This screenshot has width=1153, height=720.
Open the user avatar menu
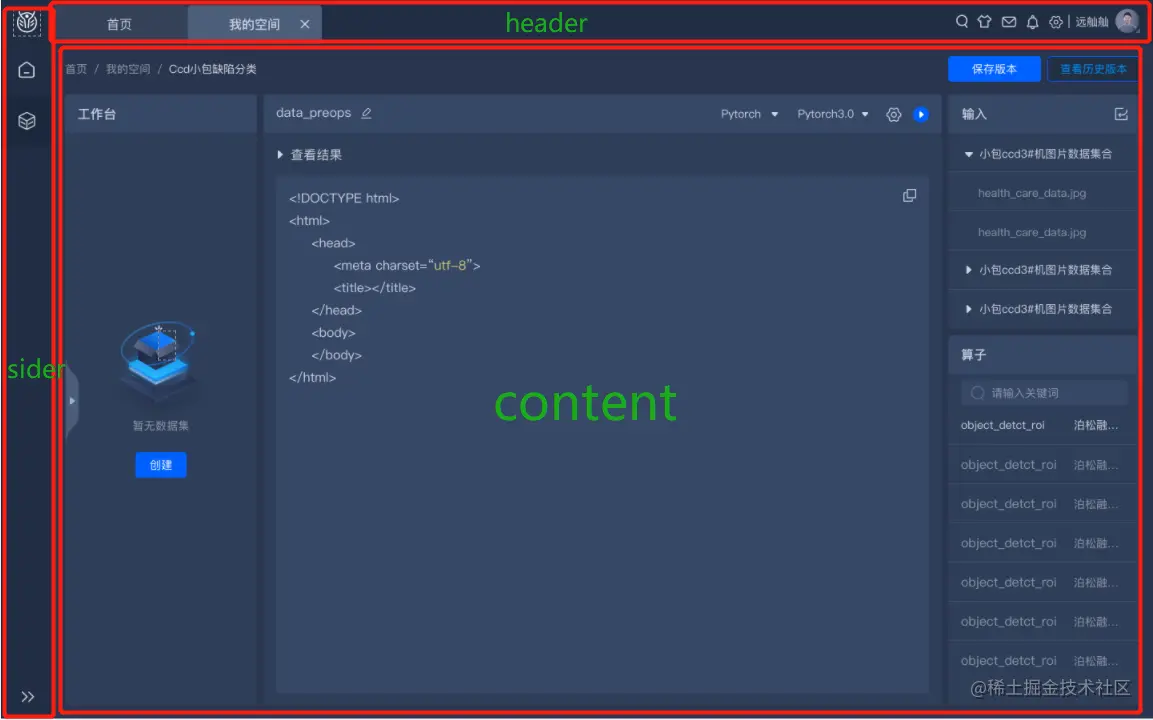point(1127,21)
